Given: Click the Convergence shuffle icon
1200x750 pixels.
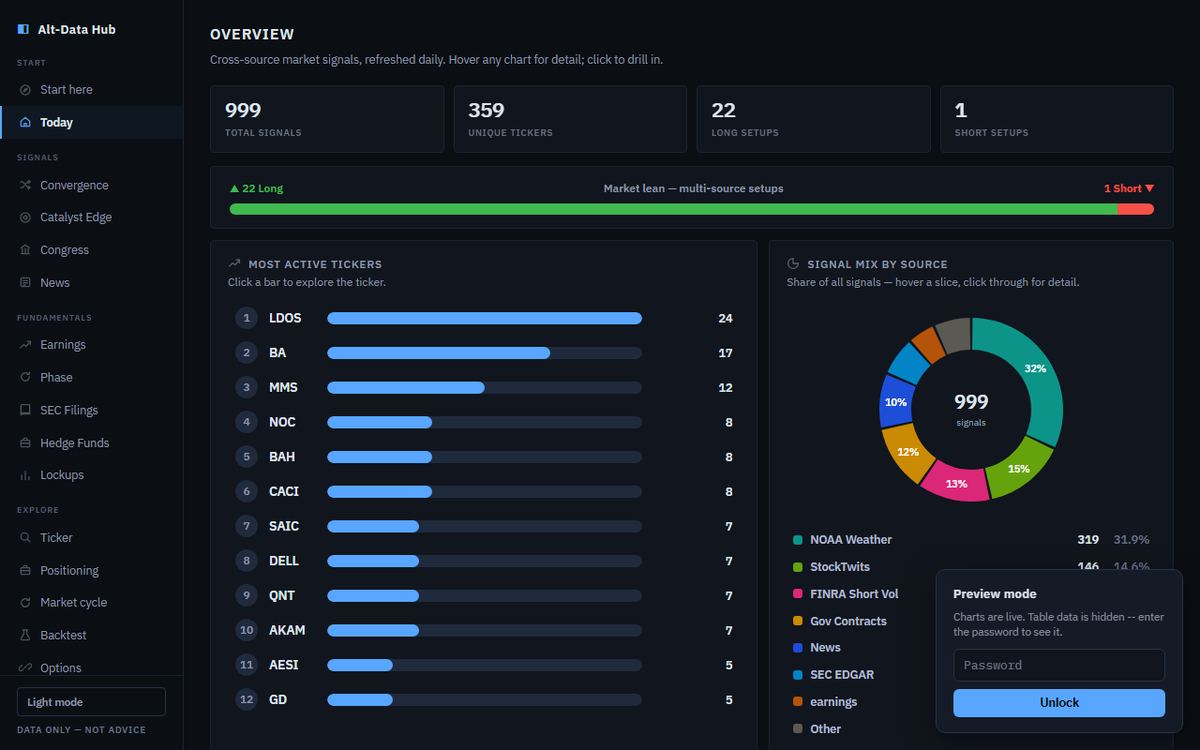Looking at the screenshot, I should pyautogui.click(x=25, y=185).
